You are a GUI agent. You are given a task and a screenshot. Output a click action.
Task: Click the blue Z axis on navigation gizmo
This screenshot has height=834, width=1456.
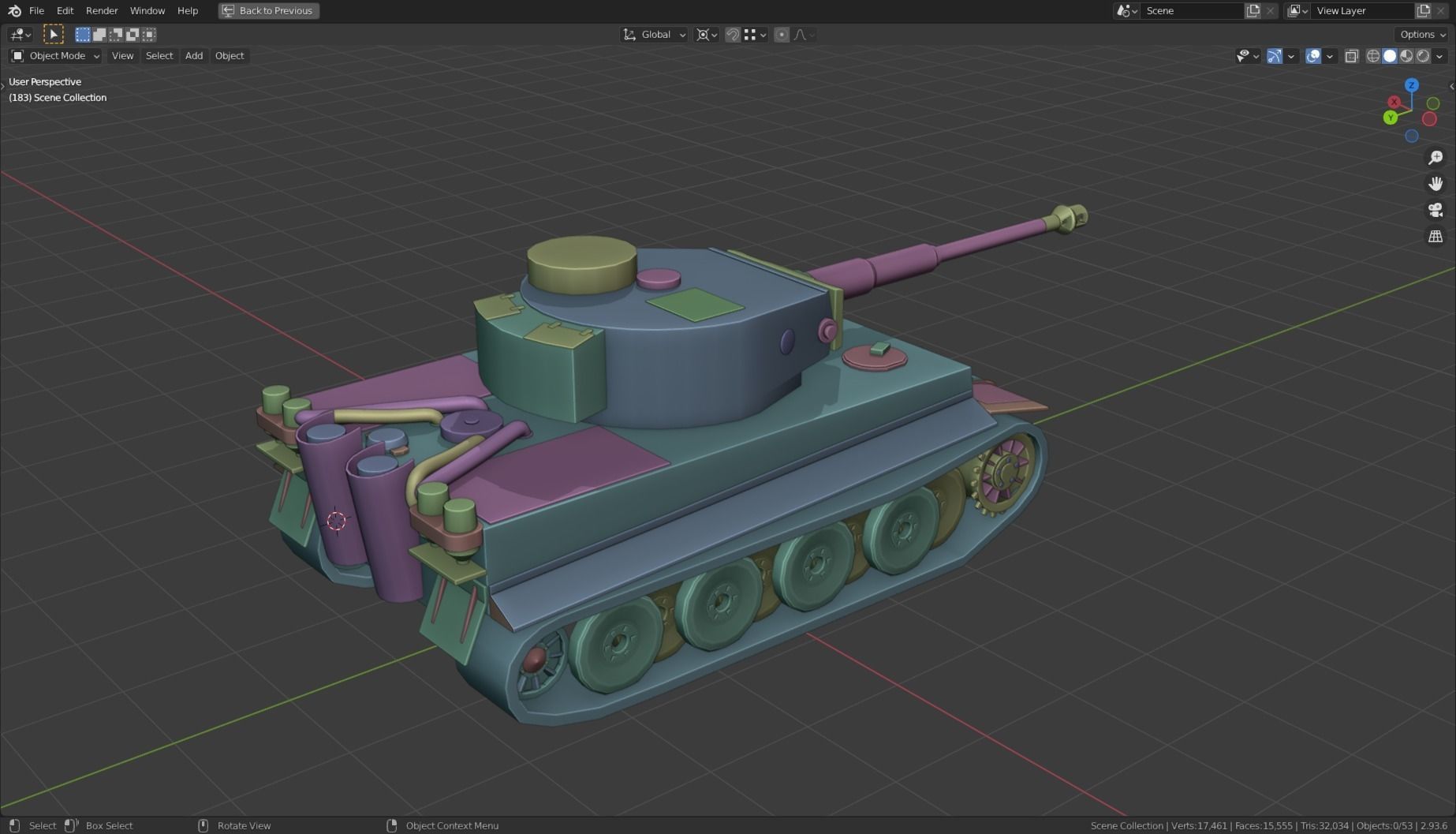click(1412, 85)
